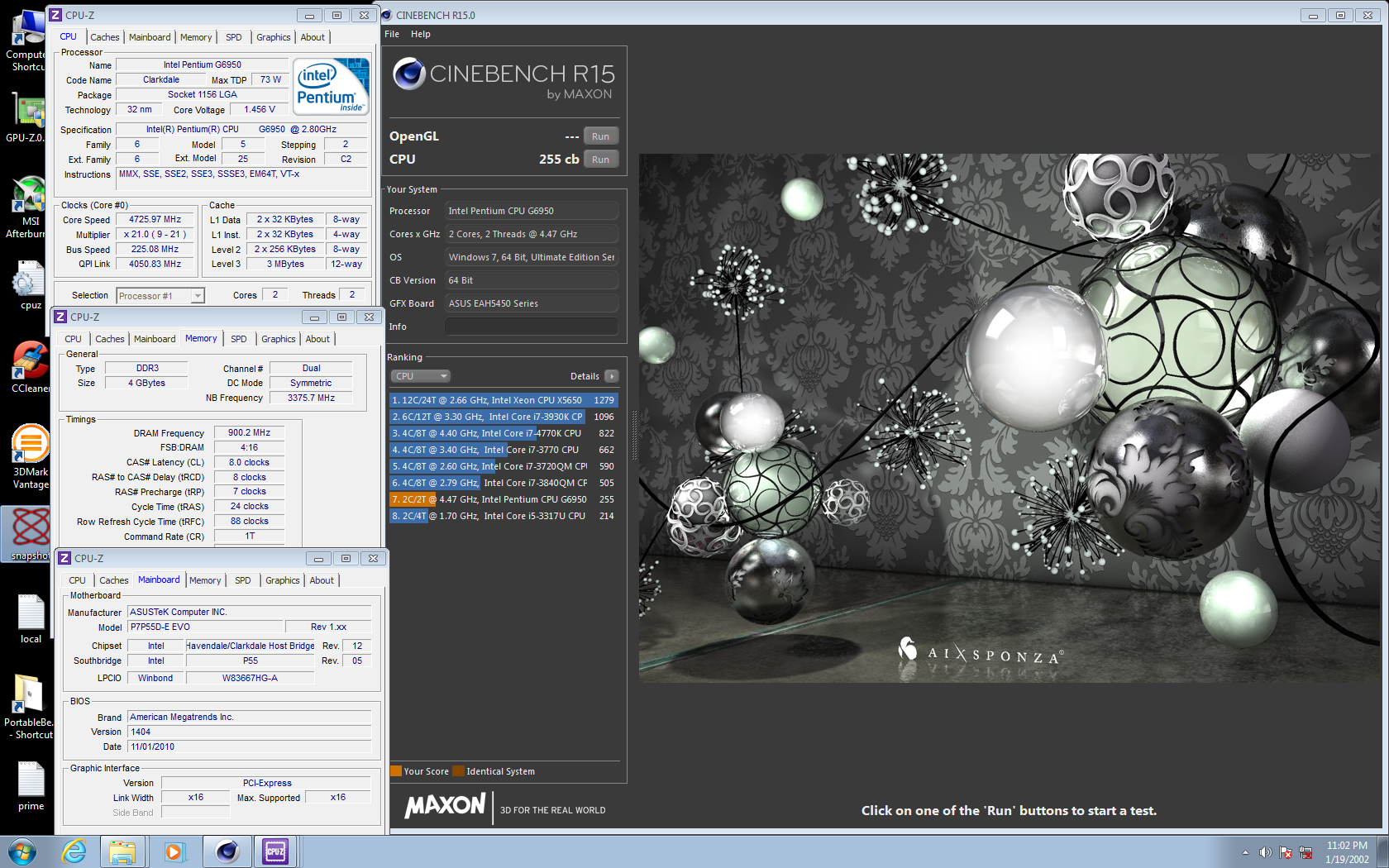Select CPU tab in middle CPU-Z window

point(73,339)
